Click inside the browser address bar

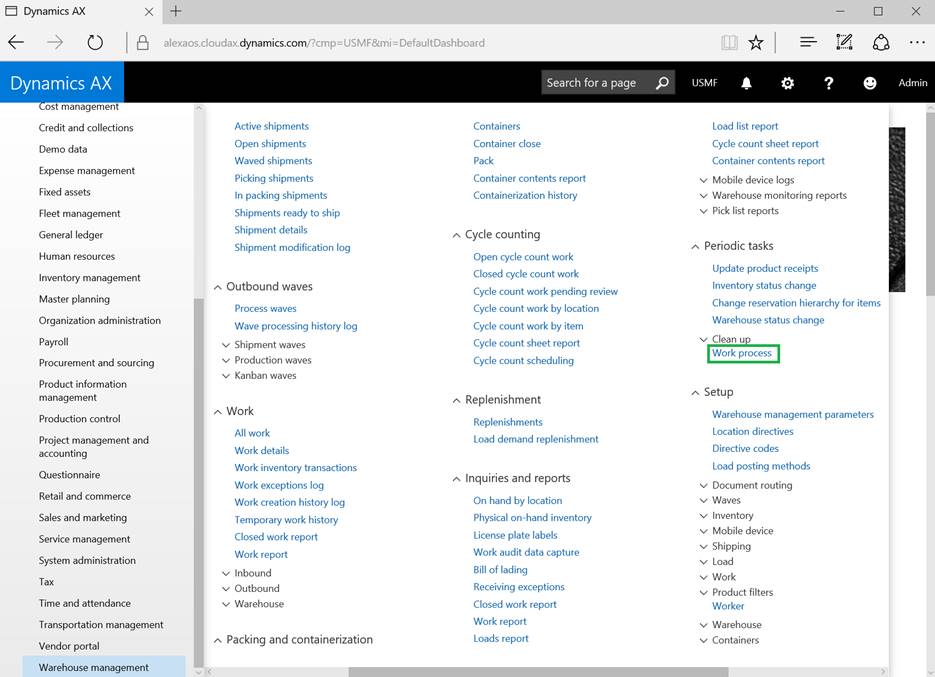coord(400,42)
